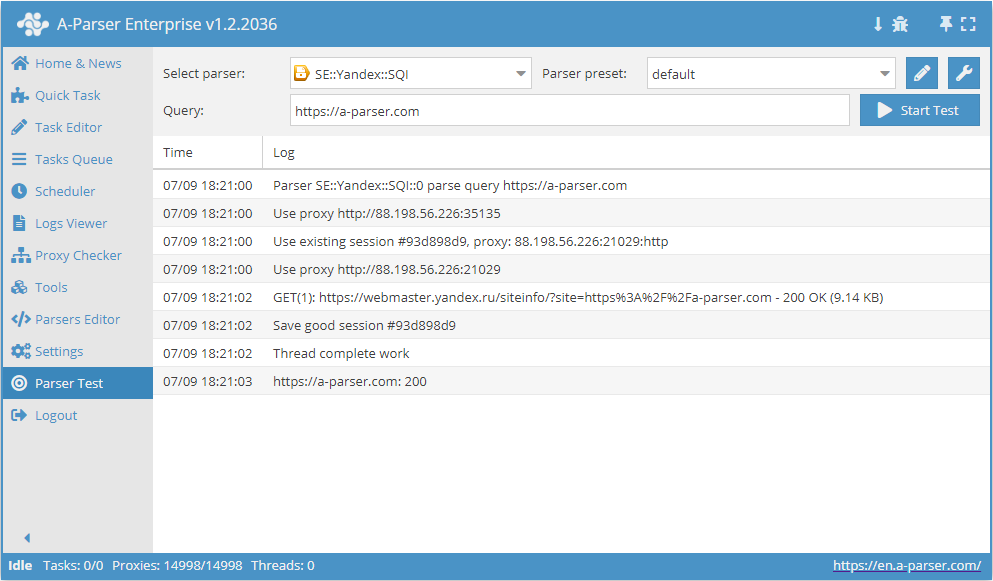Click the A-Parser logo icon
The width and height of the screenshot is (993, 581).
(32, 24)
